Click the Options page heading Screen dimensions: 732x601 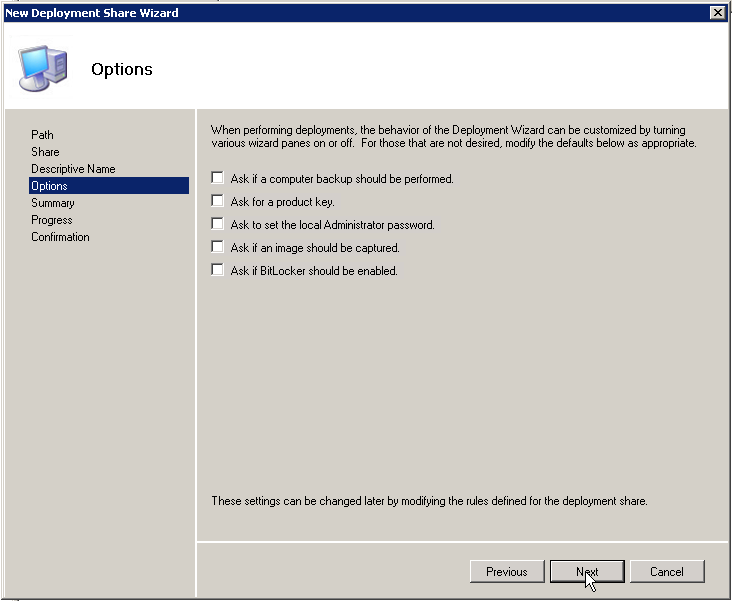[x=122, y=69]
